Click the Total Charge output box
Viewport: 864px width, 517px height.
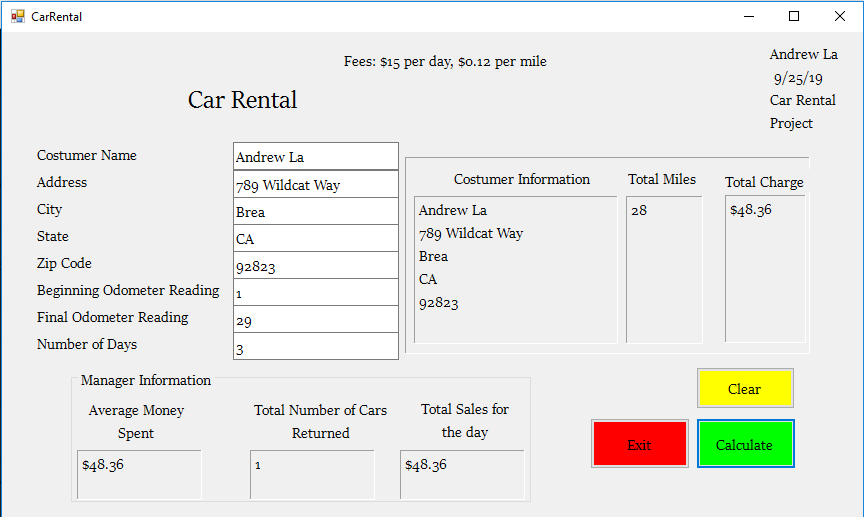(x=765, y=269)
